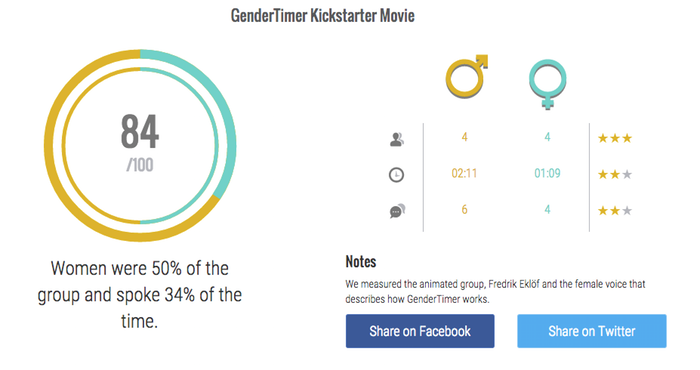Image resolution: width=700 pixels, height=370 pixels.
Task: Click the three-star rating for participants
Action: click(615, 138)
